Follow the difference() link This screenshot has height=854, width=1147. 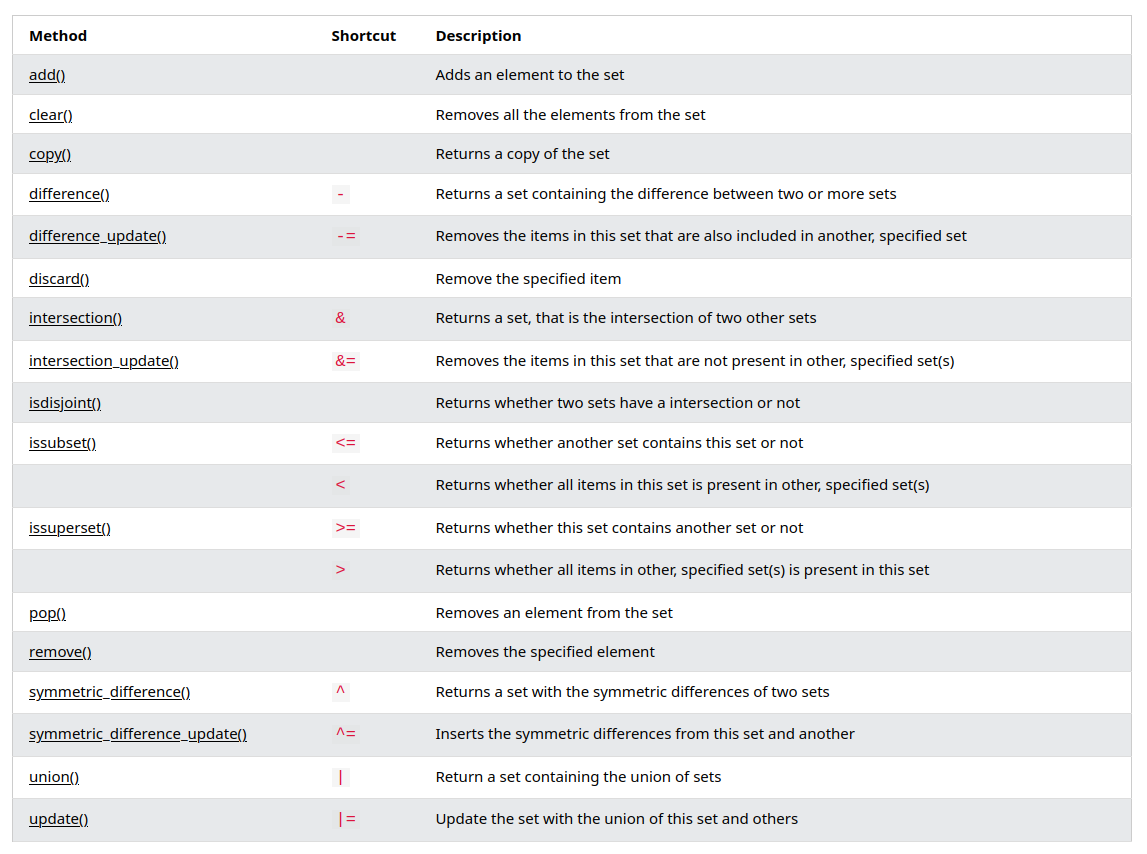pyautogui.click(x=69, y=194)
